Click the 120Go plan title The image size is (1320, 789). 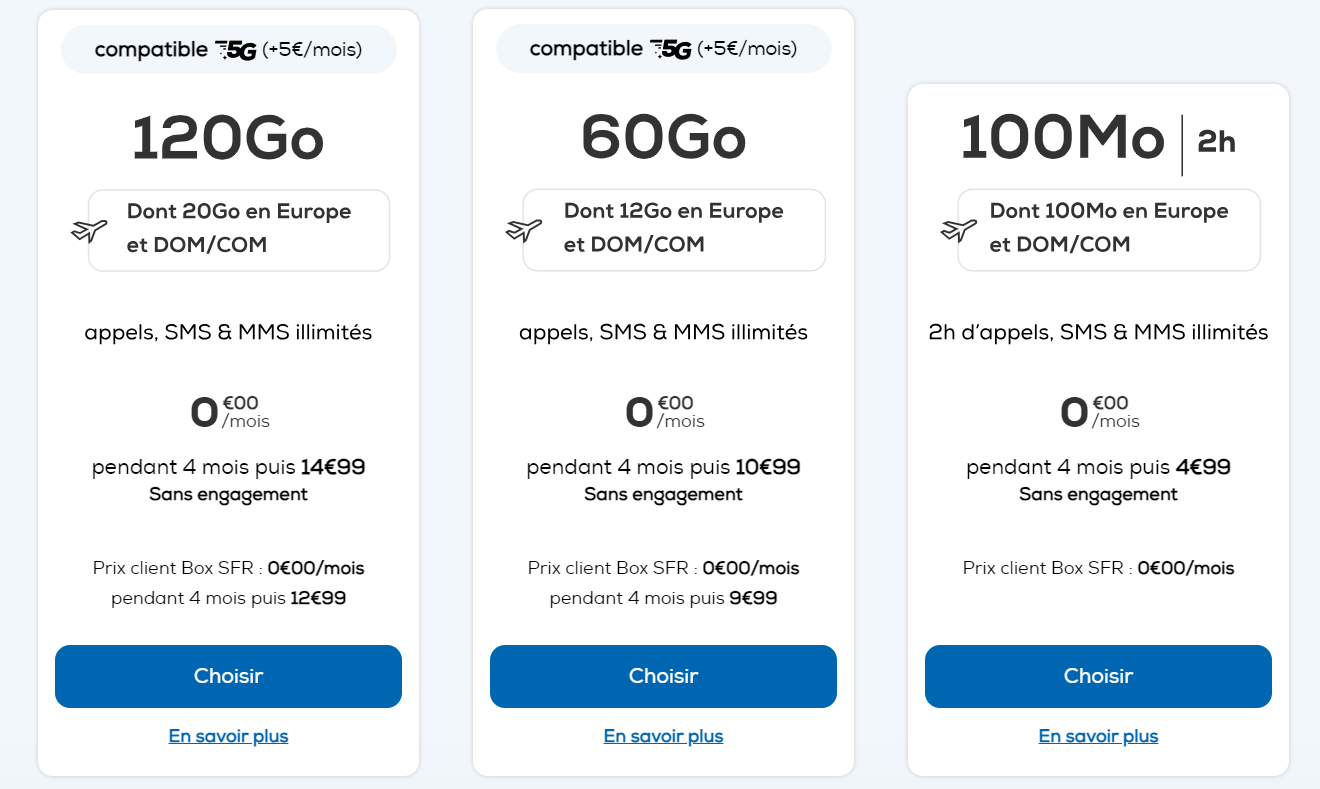click(x=228, y=139)
